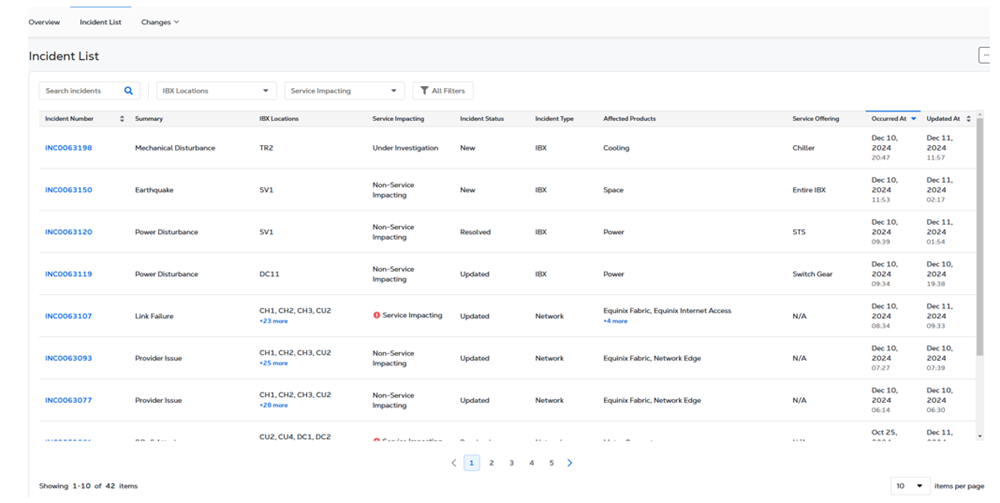
Task: Expand +4 more affected products
Action: point(615,321)
